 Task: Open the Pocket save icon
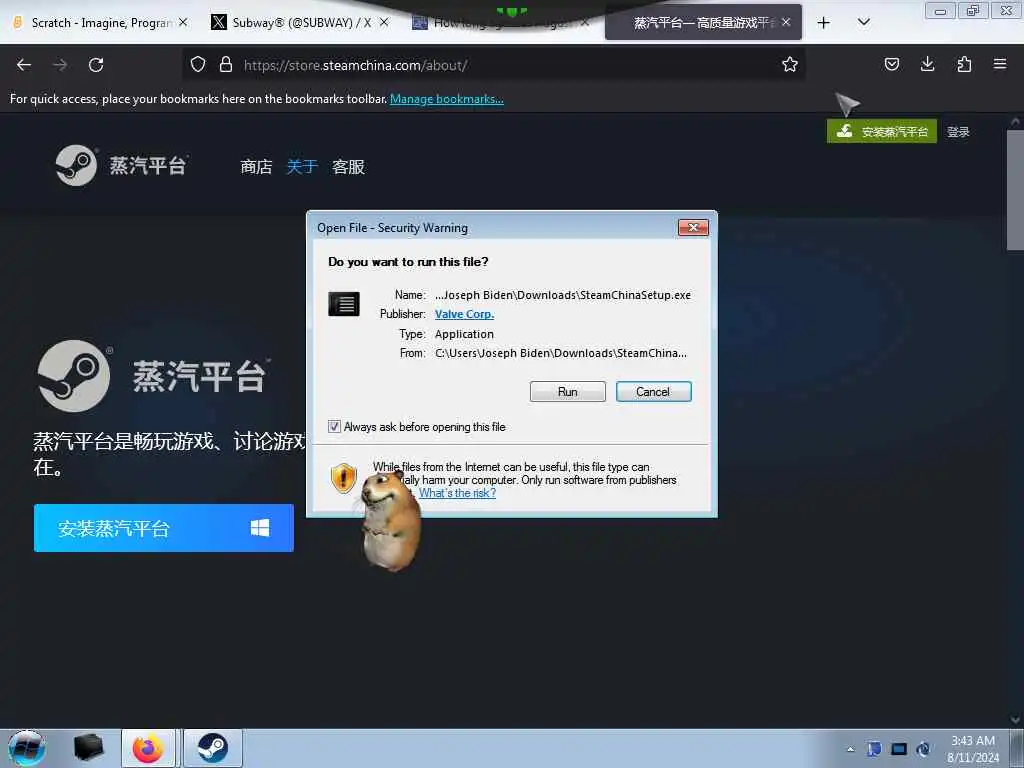point(891,64)
